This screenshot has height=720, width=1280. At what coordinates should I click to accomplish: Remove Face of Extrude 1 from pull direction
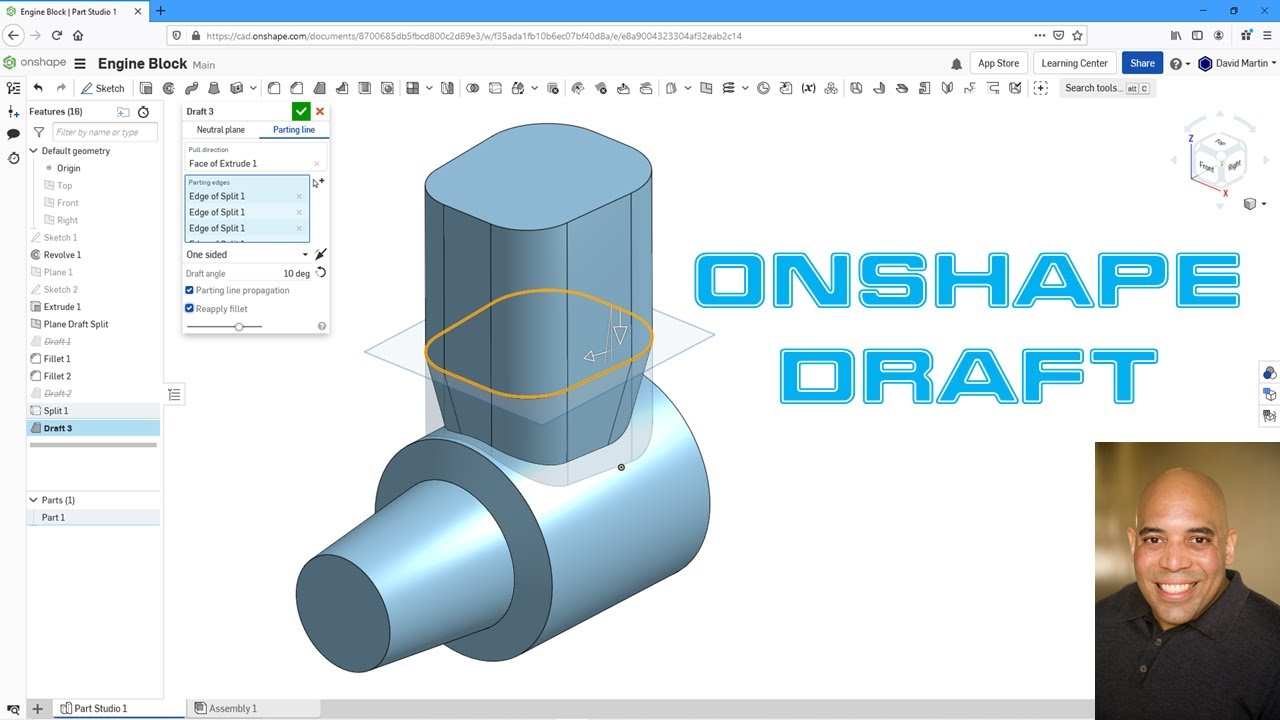(317, 164)
